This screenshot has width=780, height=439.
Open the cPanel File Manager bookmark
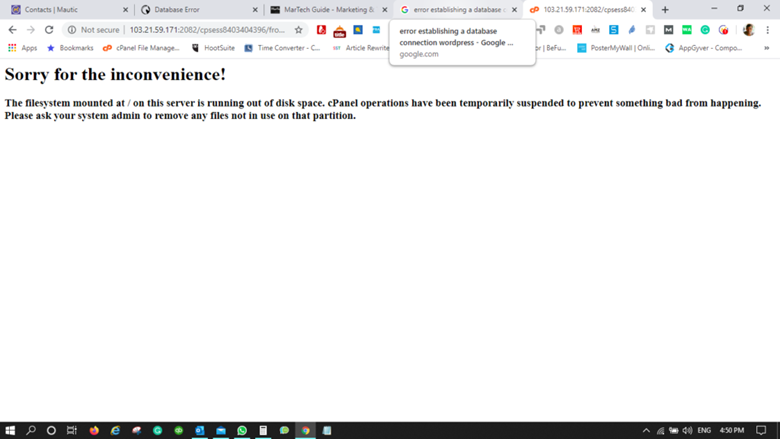click(x=141, y=48)
